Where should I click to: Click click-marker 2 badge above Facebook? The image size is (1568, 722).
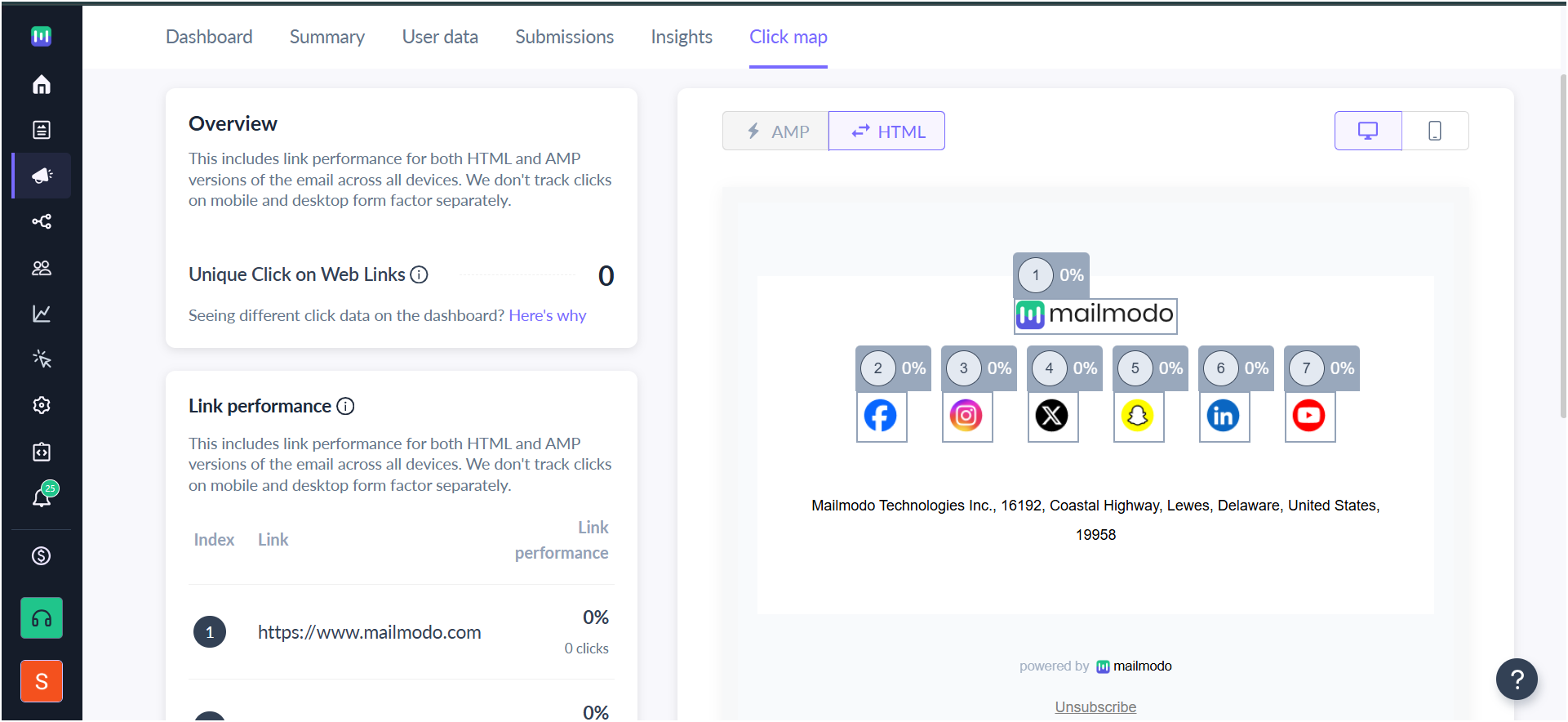(x=894, y=368)
